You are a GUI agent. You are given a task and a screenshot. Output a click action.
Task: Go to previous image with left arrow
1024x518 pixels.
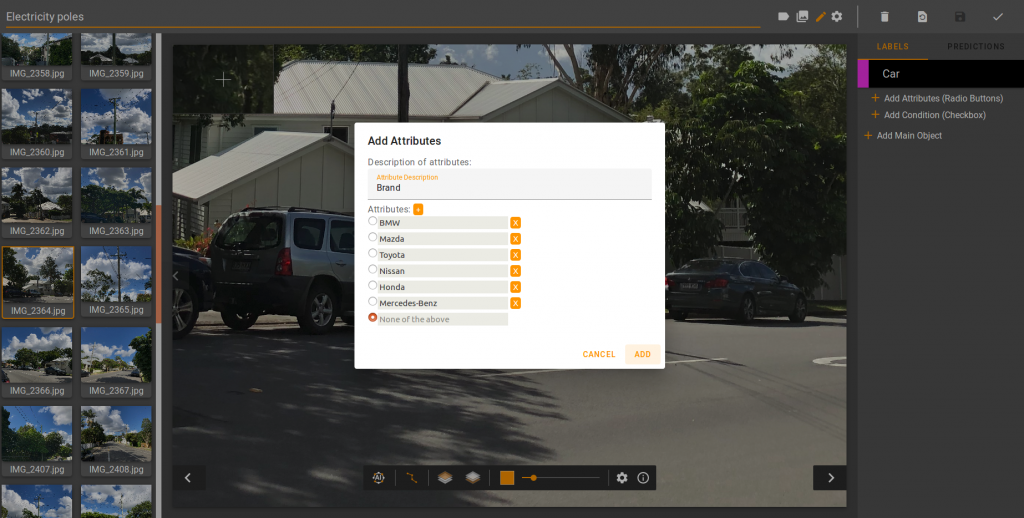click(188, 478)
